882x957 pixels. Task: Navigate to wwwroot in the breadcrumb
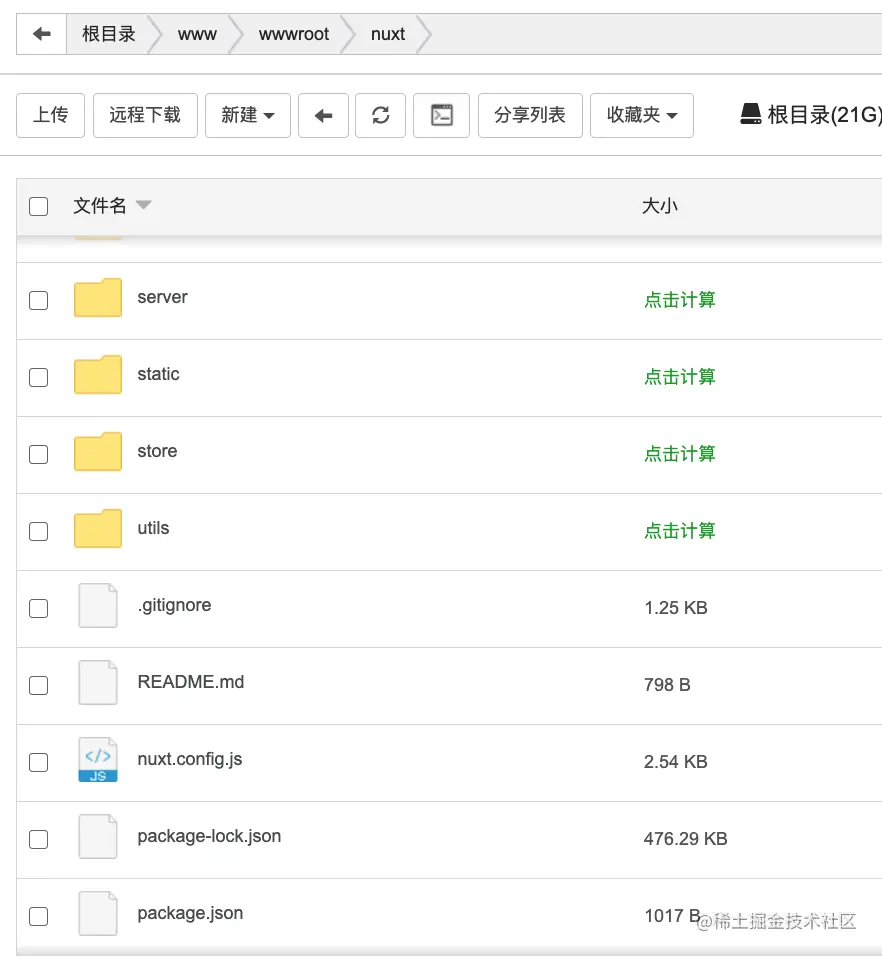[292, 33]
